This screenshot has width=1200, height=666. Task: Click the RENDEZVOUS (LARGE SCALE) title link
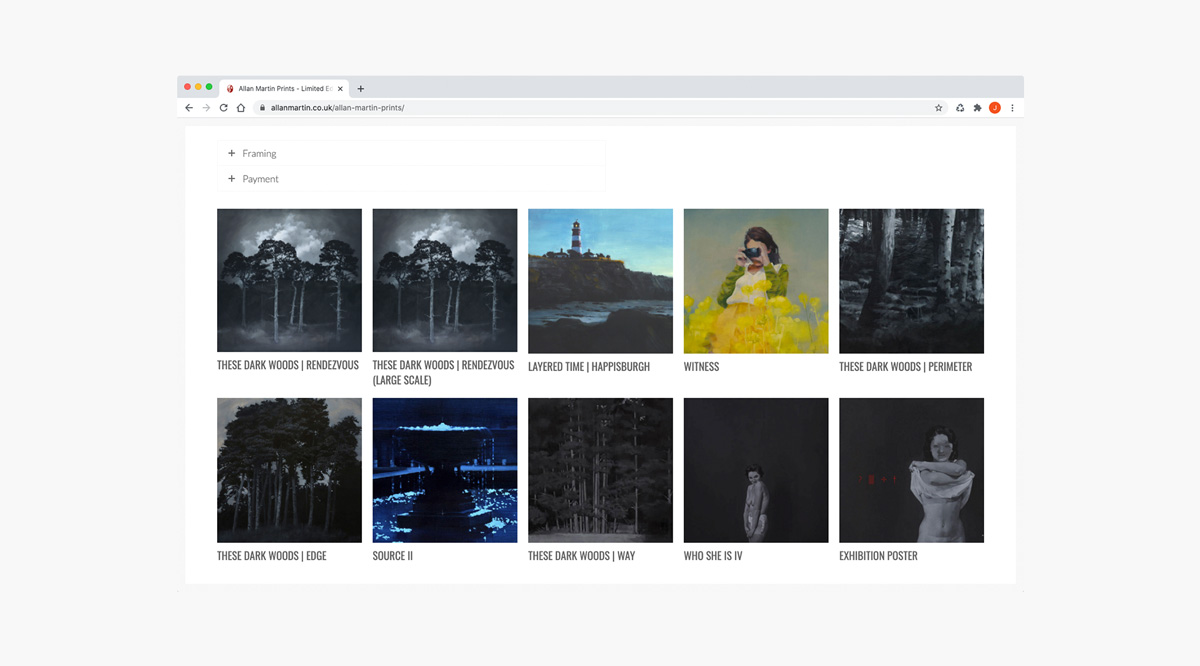click(x=444, y=373)
